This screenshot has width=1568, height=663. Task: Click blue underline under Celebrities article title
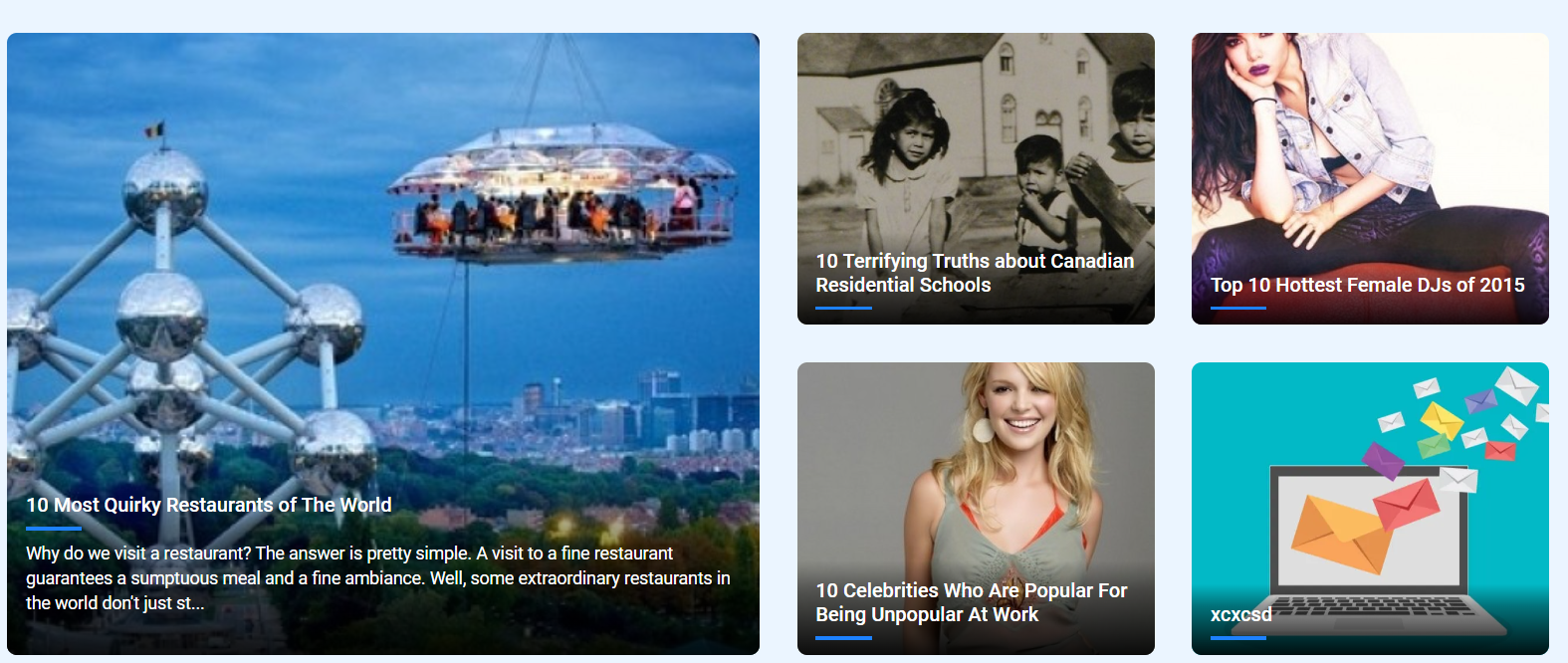pos(843,638)
